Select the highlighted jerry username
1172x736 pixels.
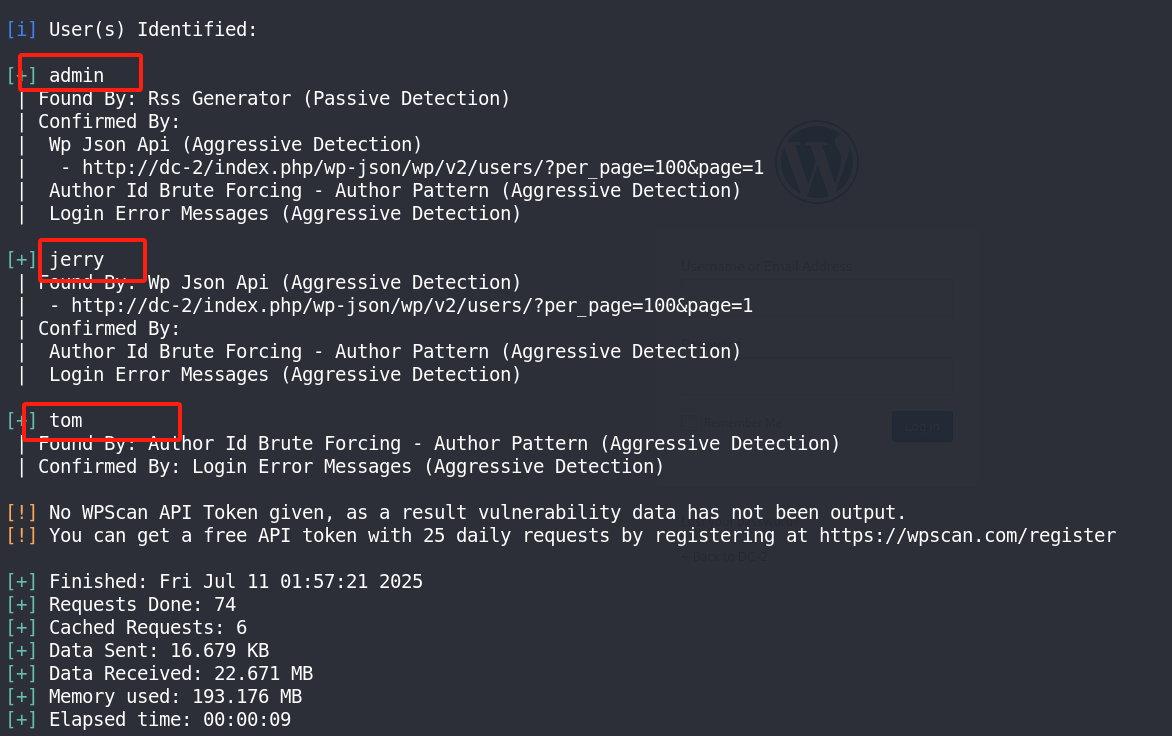[76, 260]
